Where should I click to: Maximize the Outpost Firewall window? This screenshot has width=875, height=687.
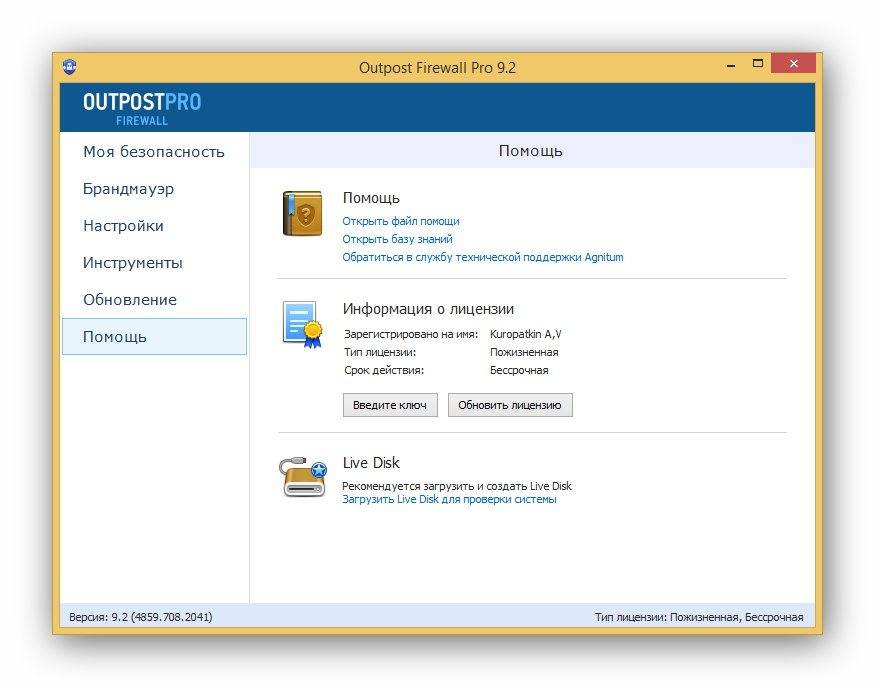tap(758, 64)
